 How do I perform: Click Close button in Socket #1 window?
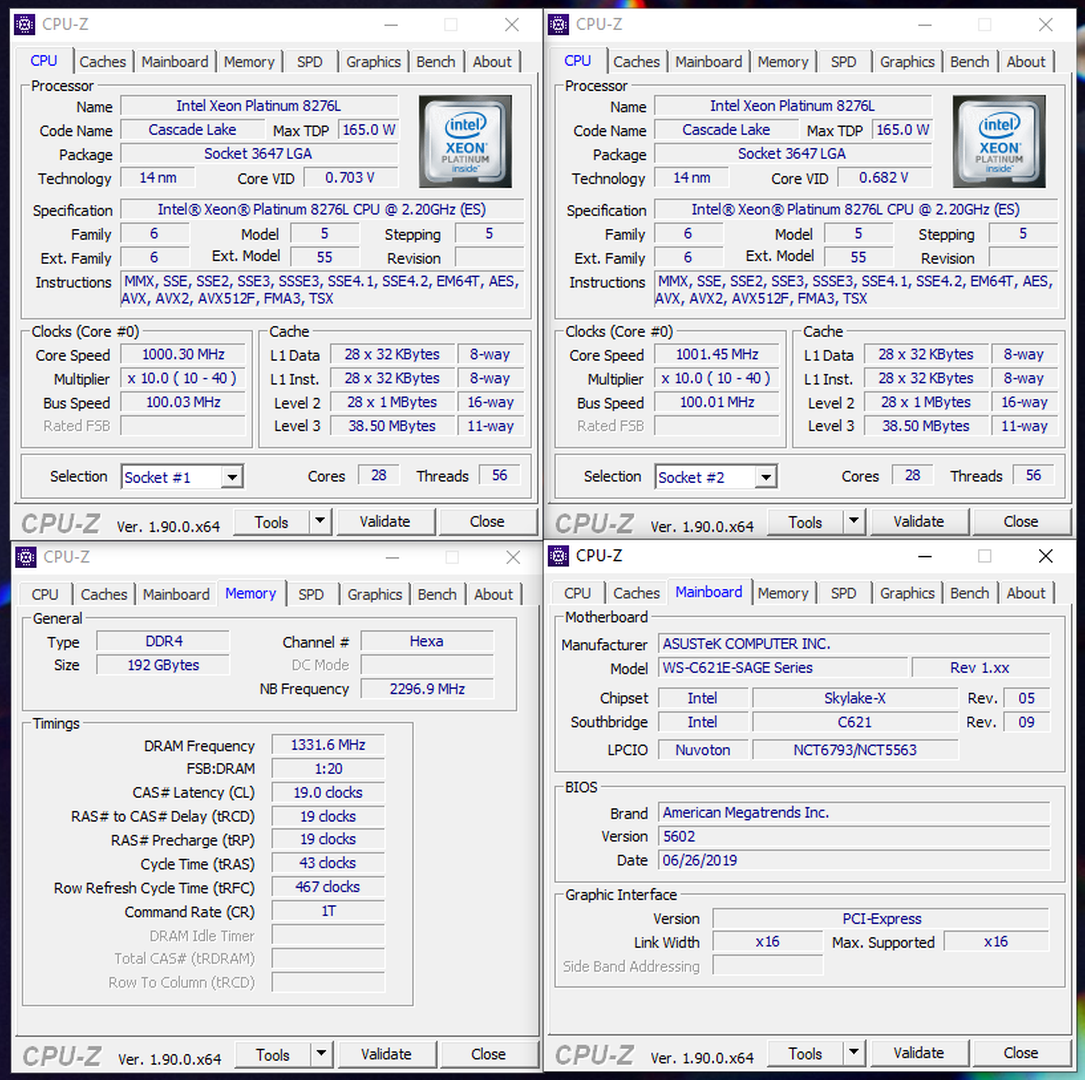click(487, 521)
